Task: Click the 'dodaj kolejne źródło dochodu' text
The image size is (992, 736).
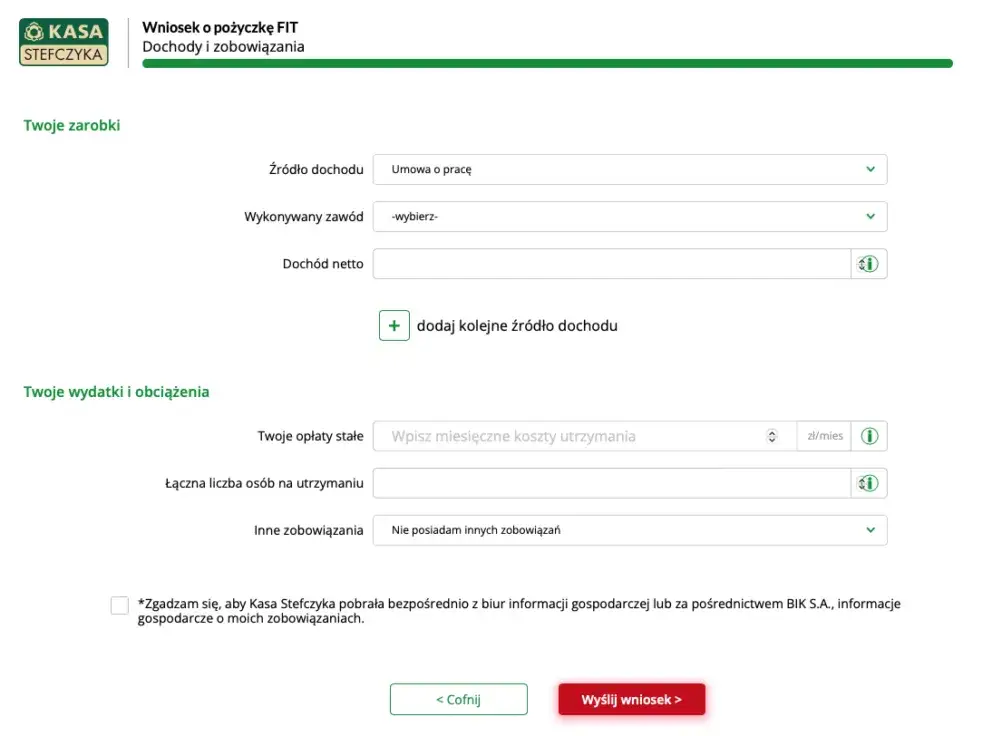Action: 517,326
